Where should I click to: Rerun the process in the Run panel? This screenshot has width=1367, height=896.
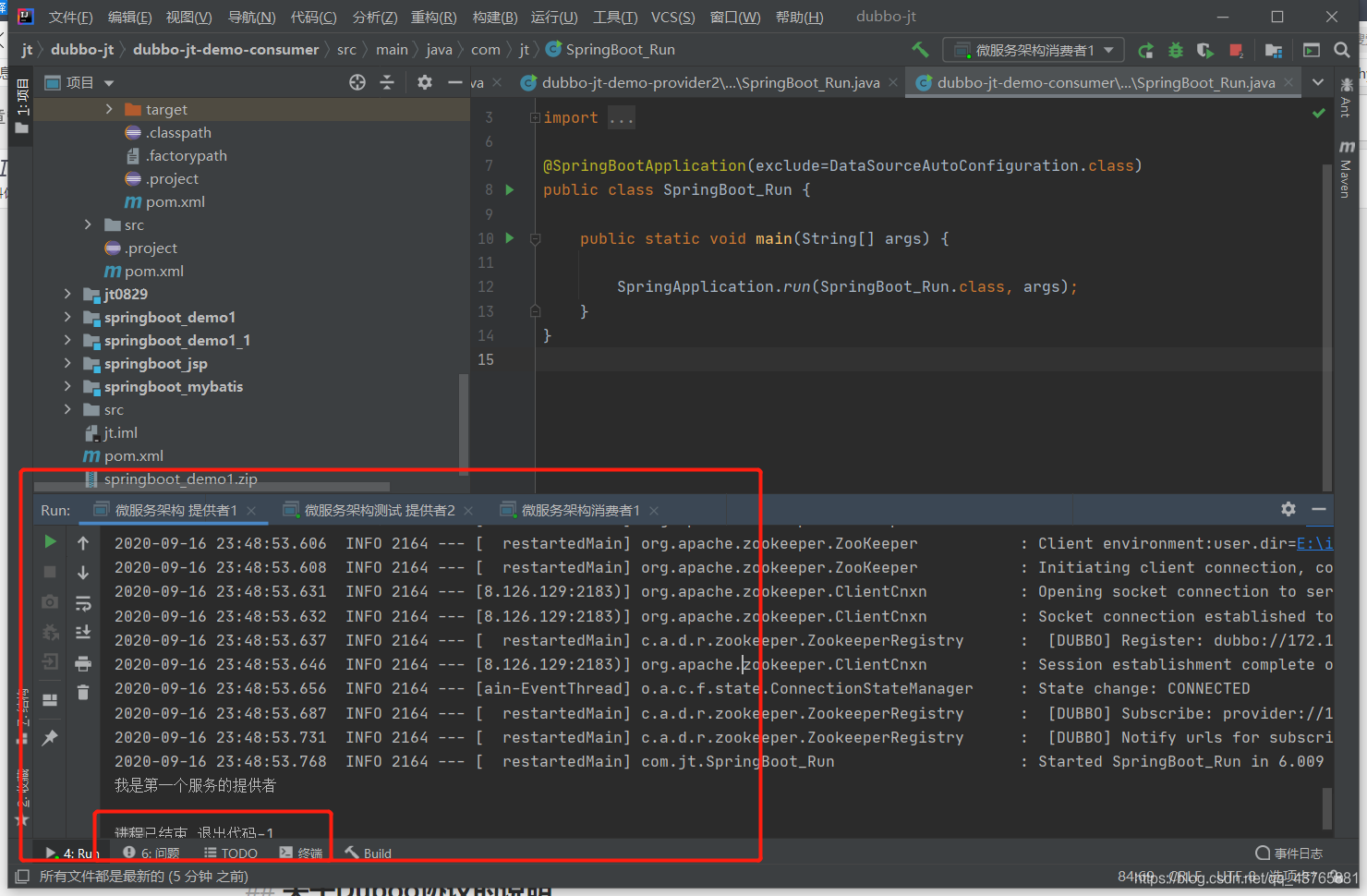coord(50,542)
